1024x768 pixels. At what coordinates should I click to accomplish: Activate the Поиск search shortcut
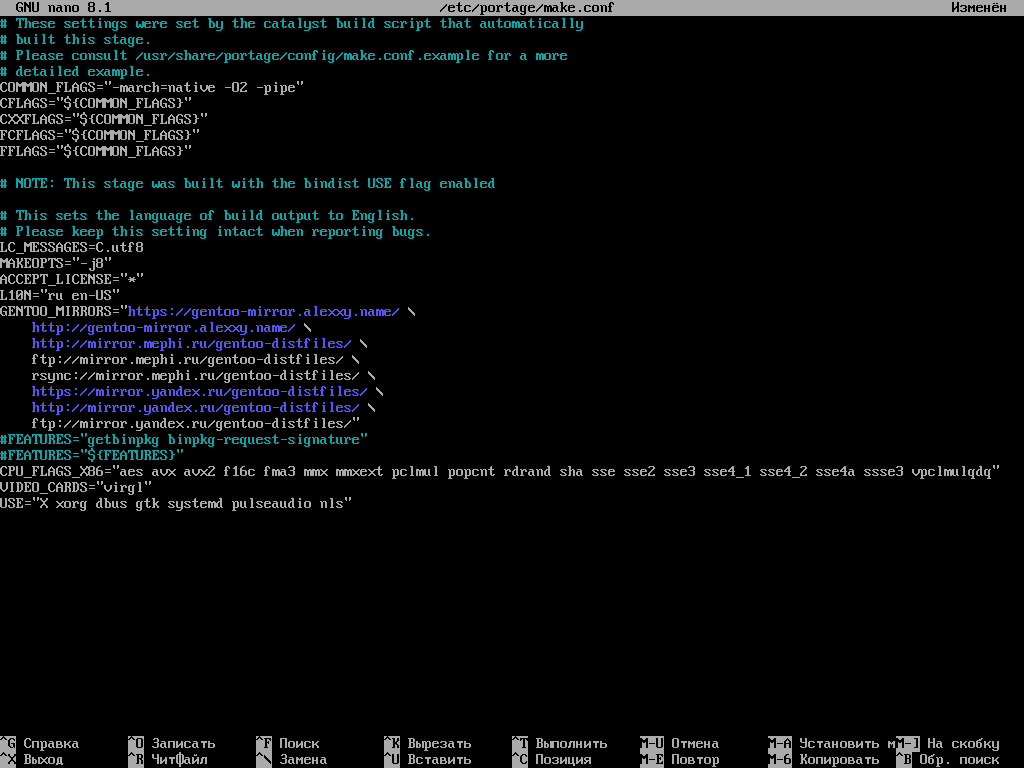click(x=288, y=743)
